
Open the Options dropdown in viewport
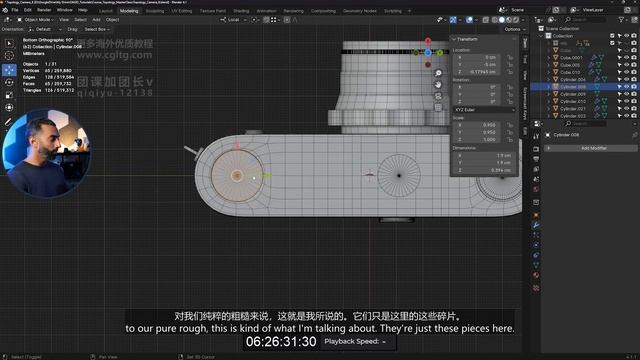(515, 29)
